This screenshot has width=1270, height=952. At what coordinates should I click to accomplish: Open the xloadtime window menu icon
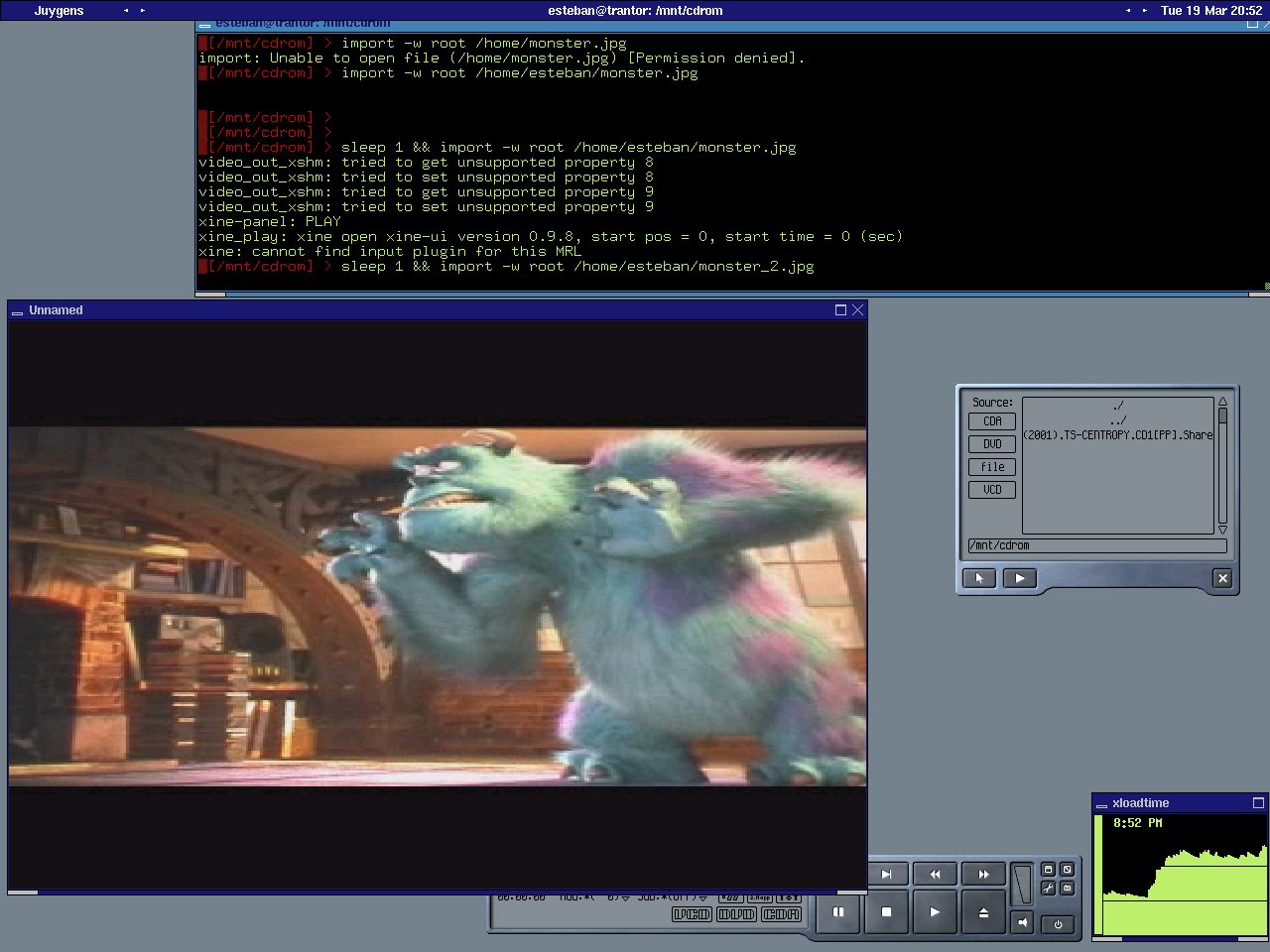(1101, 804)
